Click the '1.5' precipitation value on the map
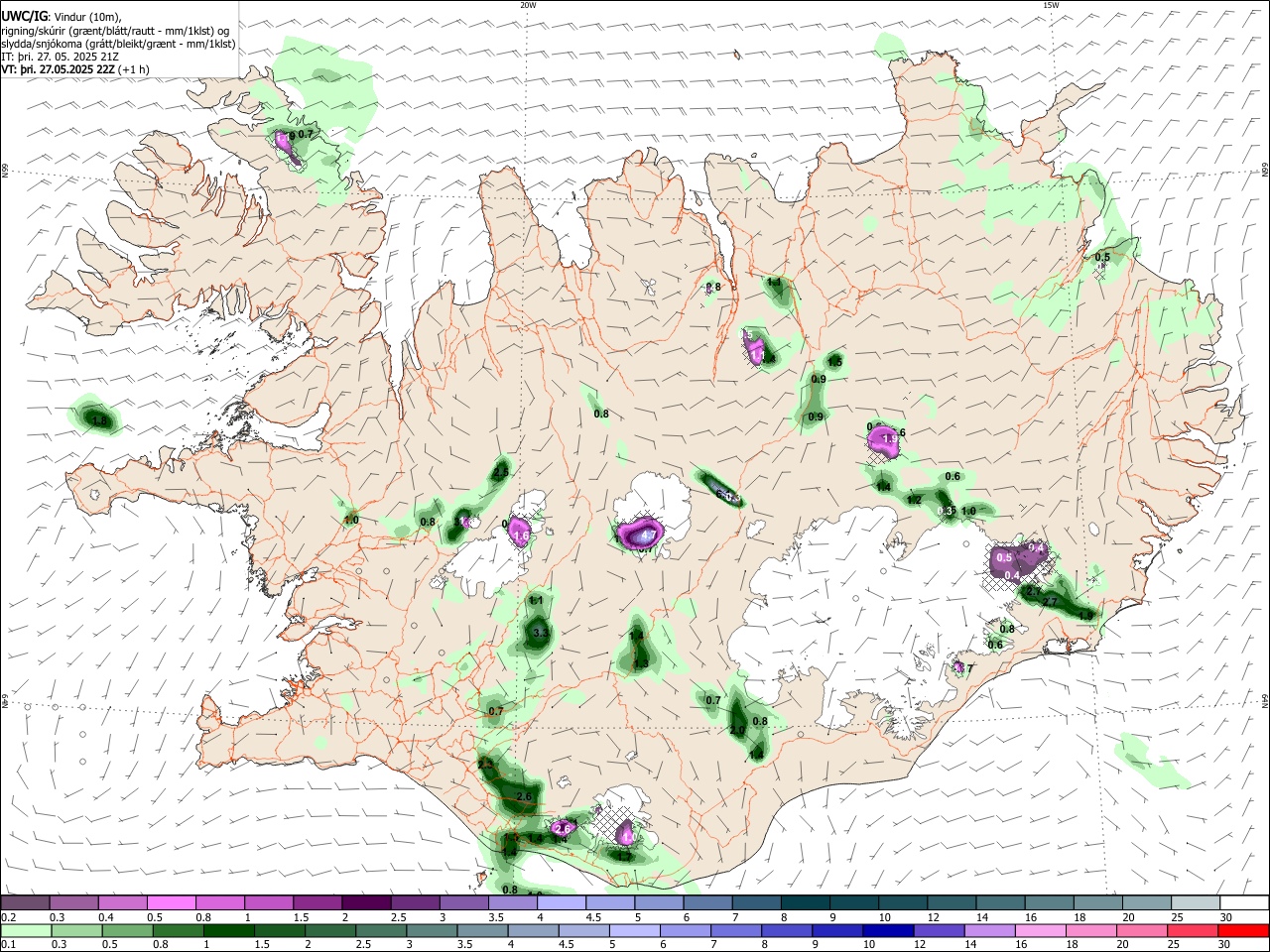 tap(835, 363)
